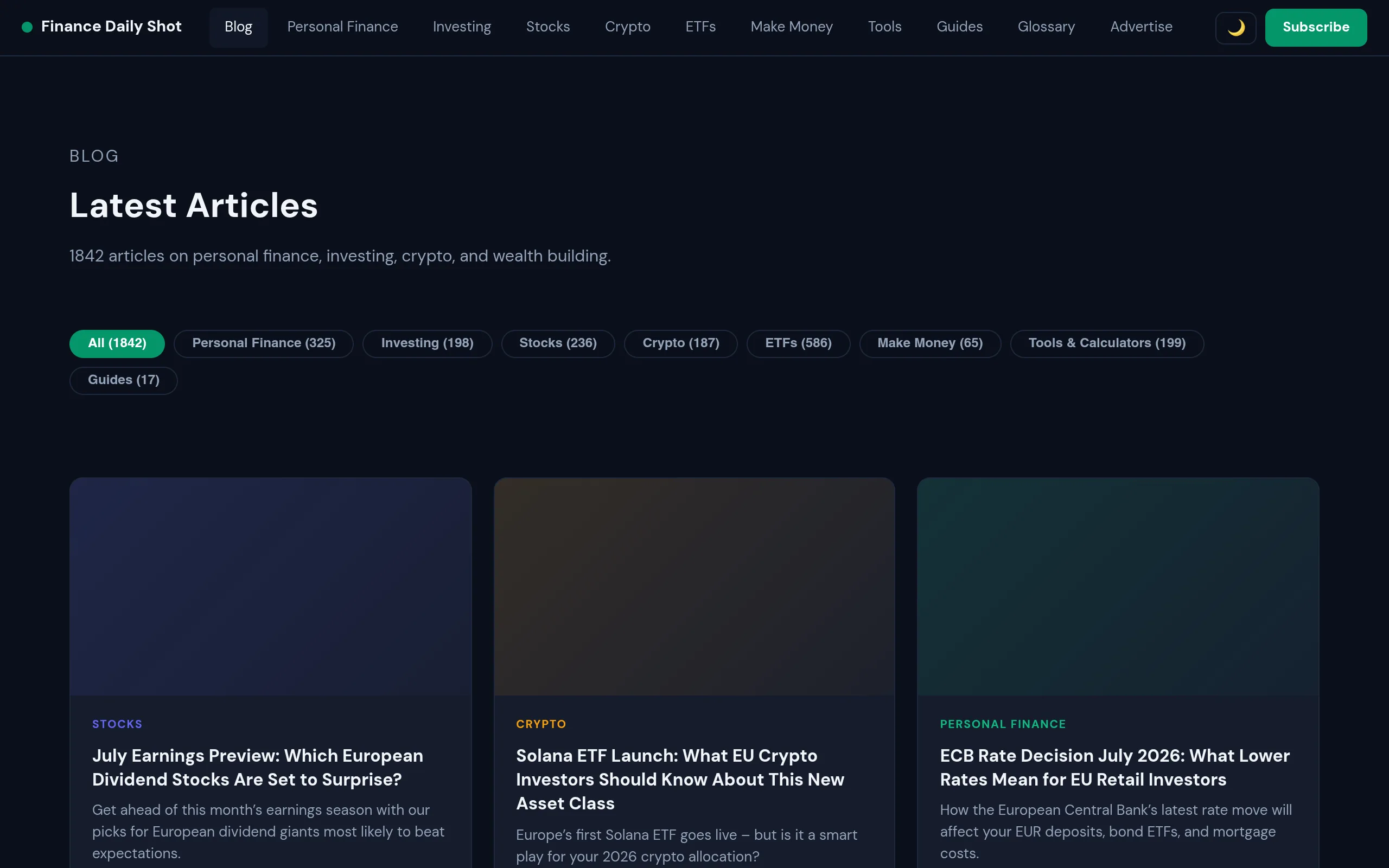Viewport: 1389px width, 868px height.
Task: Click the green logo dot
Action: [27, 27]
